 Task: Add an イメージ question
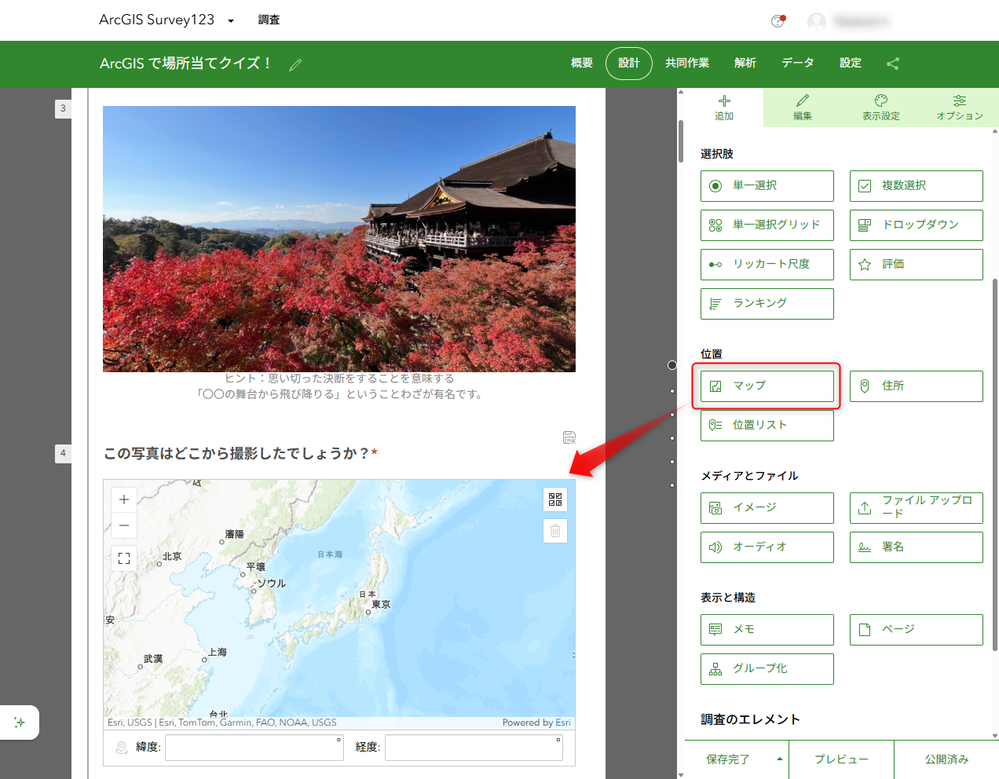tap(766, 508)
